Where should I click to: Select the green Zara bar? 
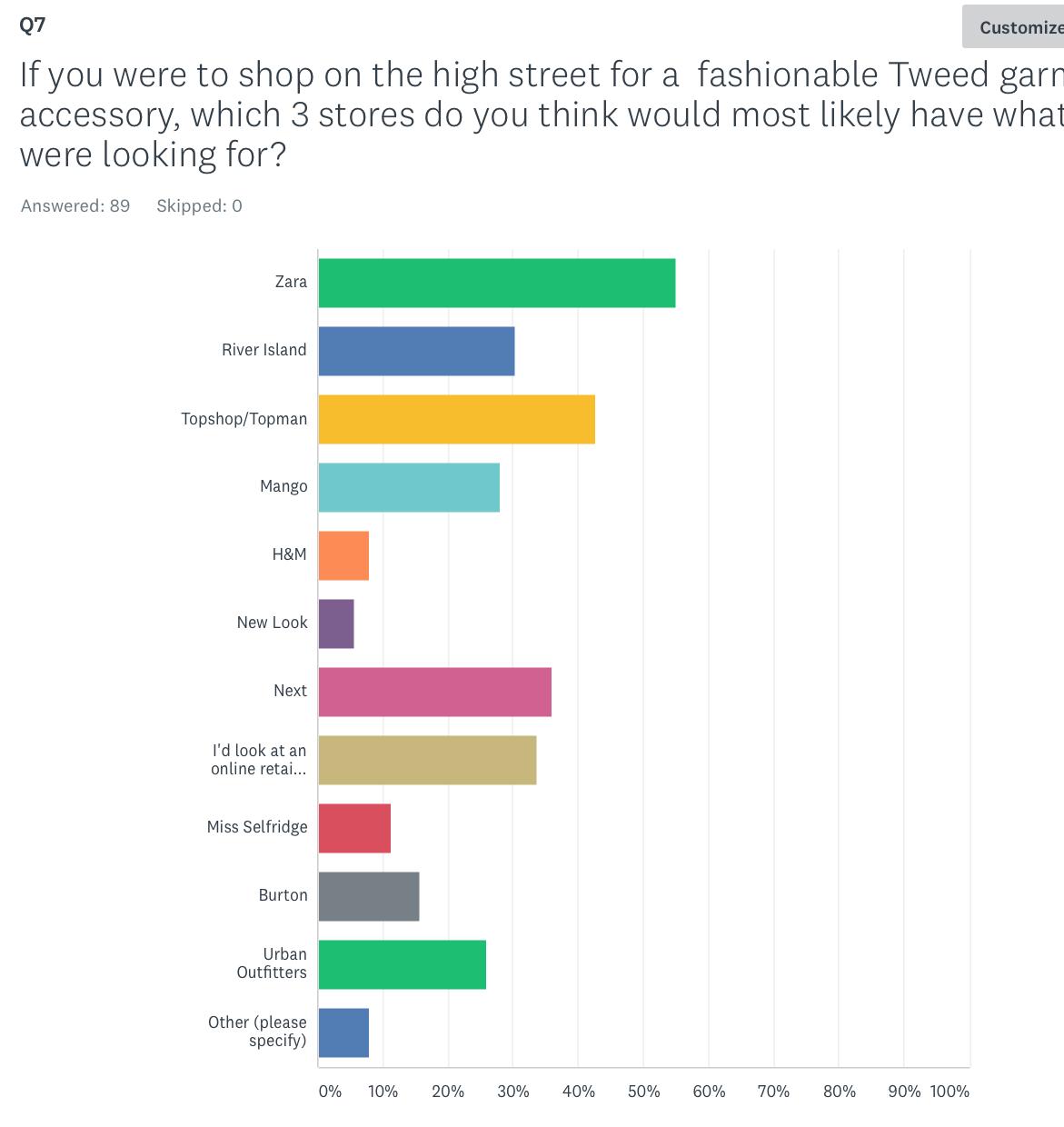point(497,283)
